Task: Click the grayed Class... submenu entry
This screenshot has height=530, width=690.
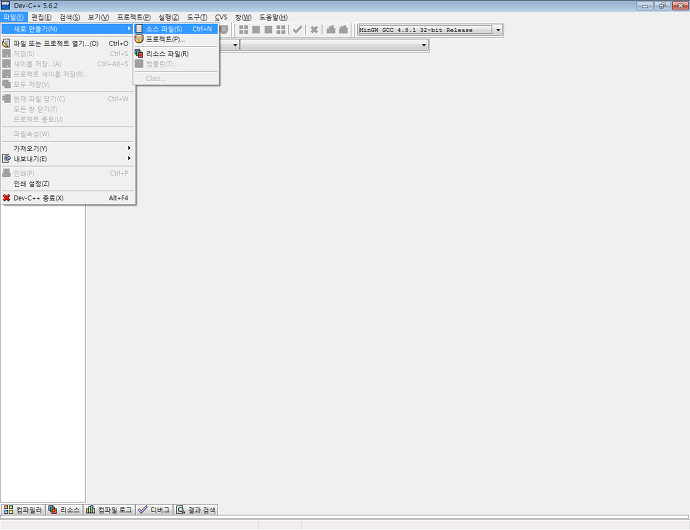Action: click(176, 78)
